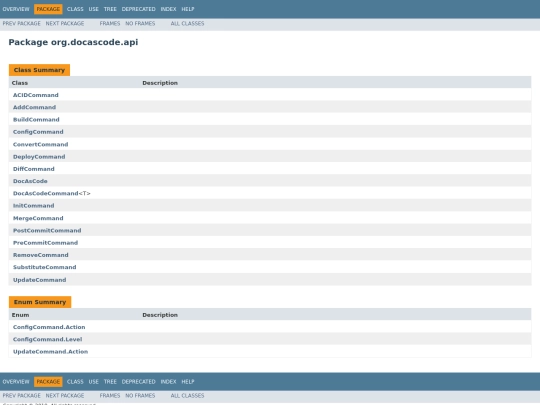
Task: Click the Enum Summary table caption
Action: 40,302
